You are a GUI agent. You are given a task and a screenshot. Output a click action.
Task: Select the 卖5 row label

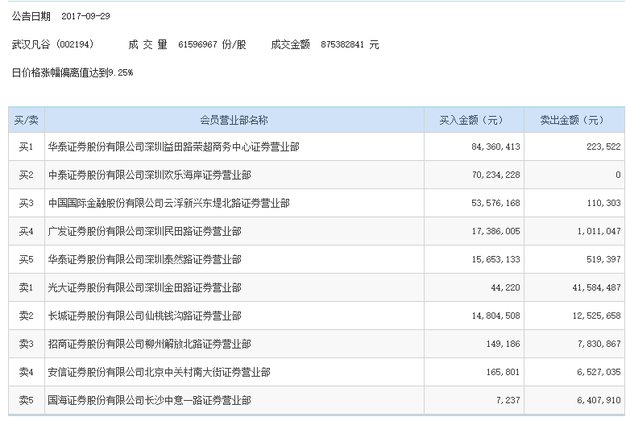click(x=26, y=400)
